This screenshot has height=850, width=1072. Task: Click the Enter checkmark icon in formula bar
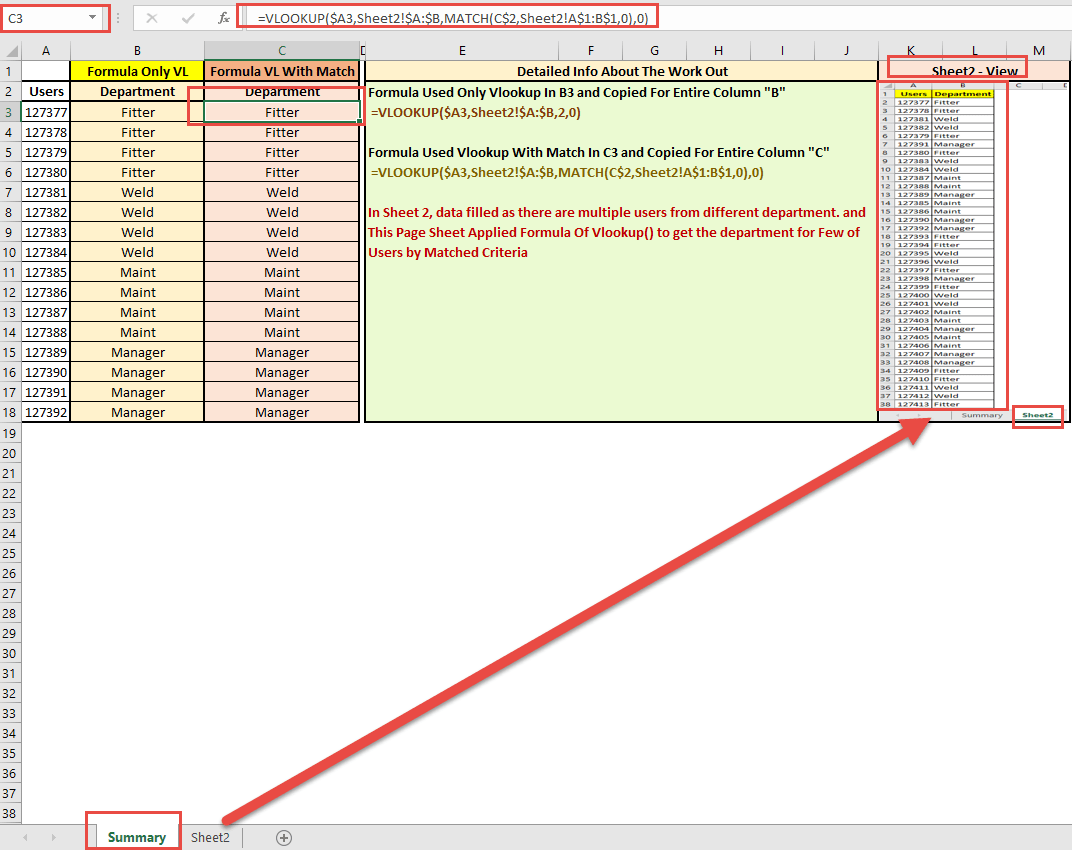click(x=186, y=16)
